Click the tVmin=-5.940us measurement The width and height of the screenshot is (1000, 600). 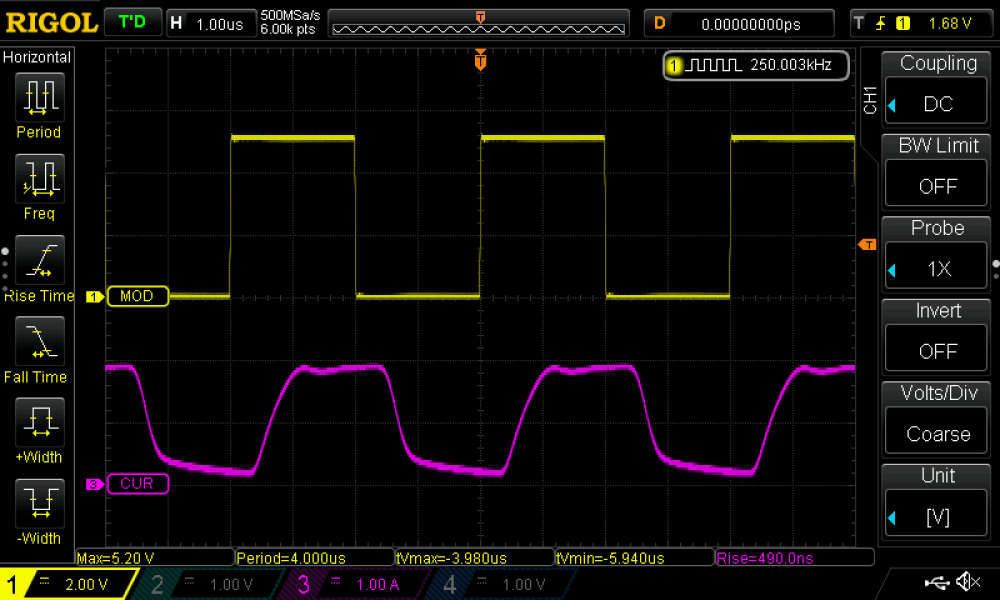(635, 558)
